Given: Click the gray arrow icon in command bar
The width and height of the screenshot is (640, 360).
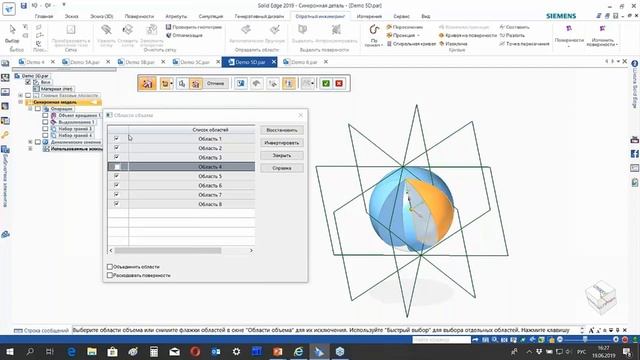Looking at the screenshot, I should [256, 84].
